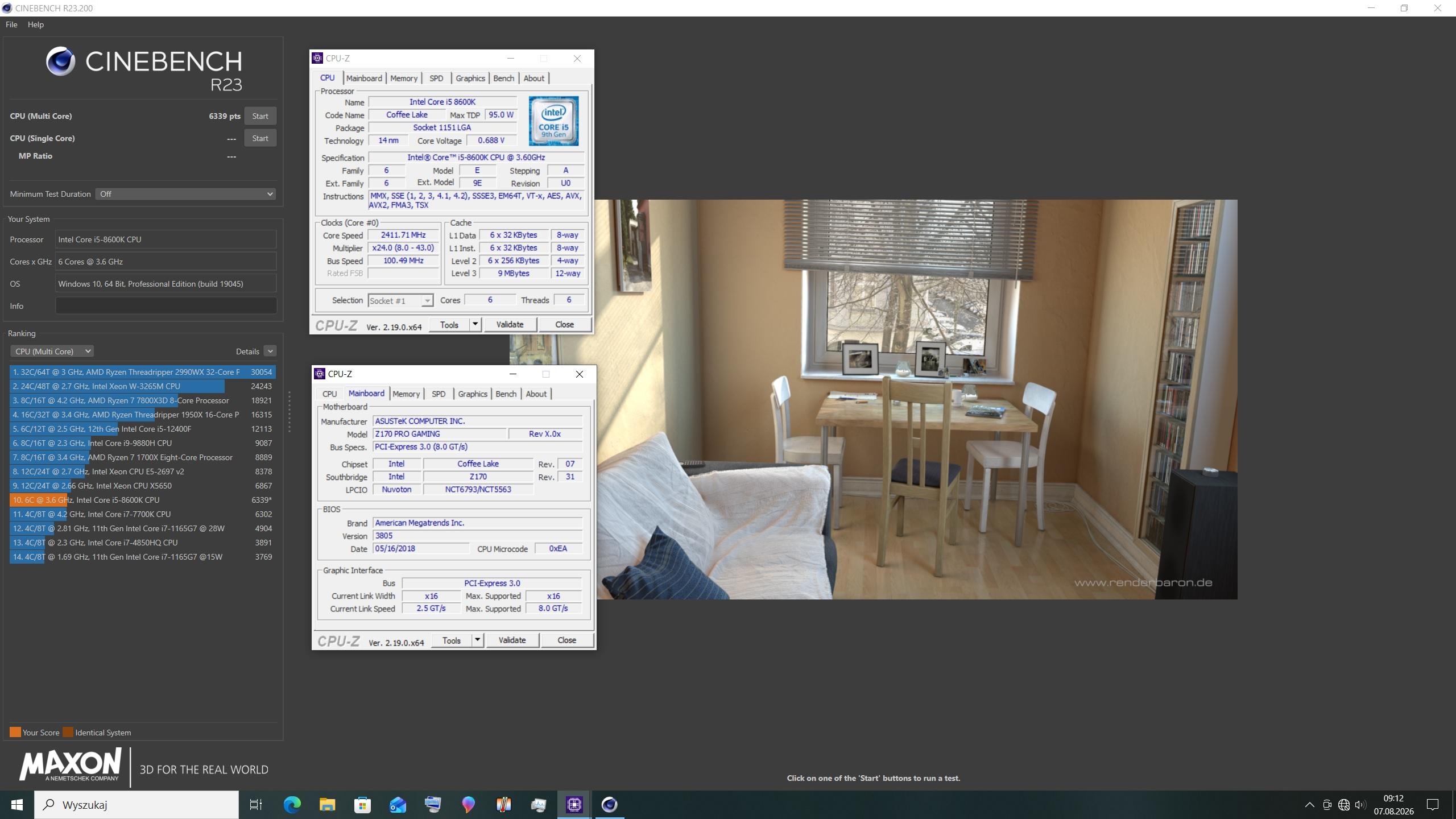Click the Wyszukaj taskbar search box
Image resolution: width=1456 pixels, height=819 pixels.
pyautogui.click(x=136, y=805)
